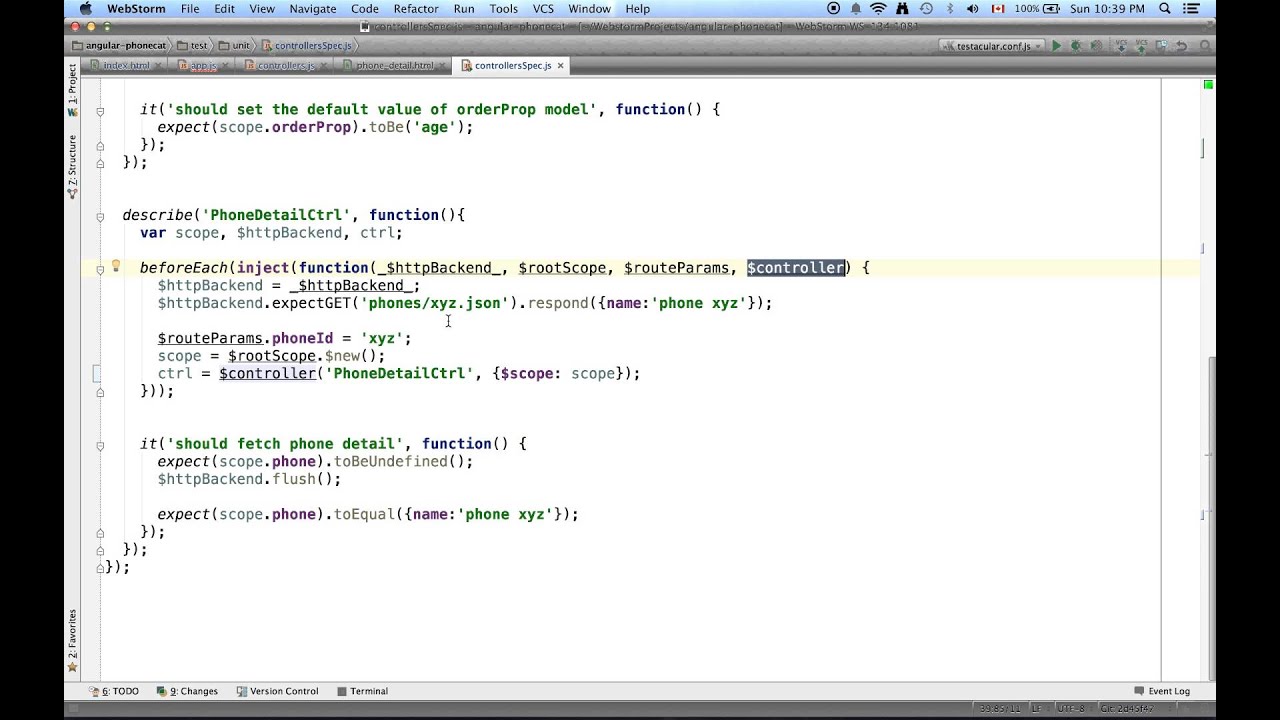Click fold end marker on final '});' line

(x=100, y=568)
